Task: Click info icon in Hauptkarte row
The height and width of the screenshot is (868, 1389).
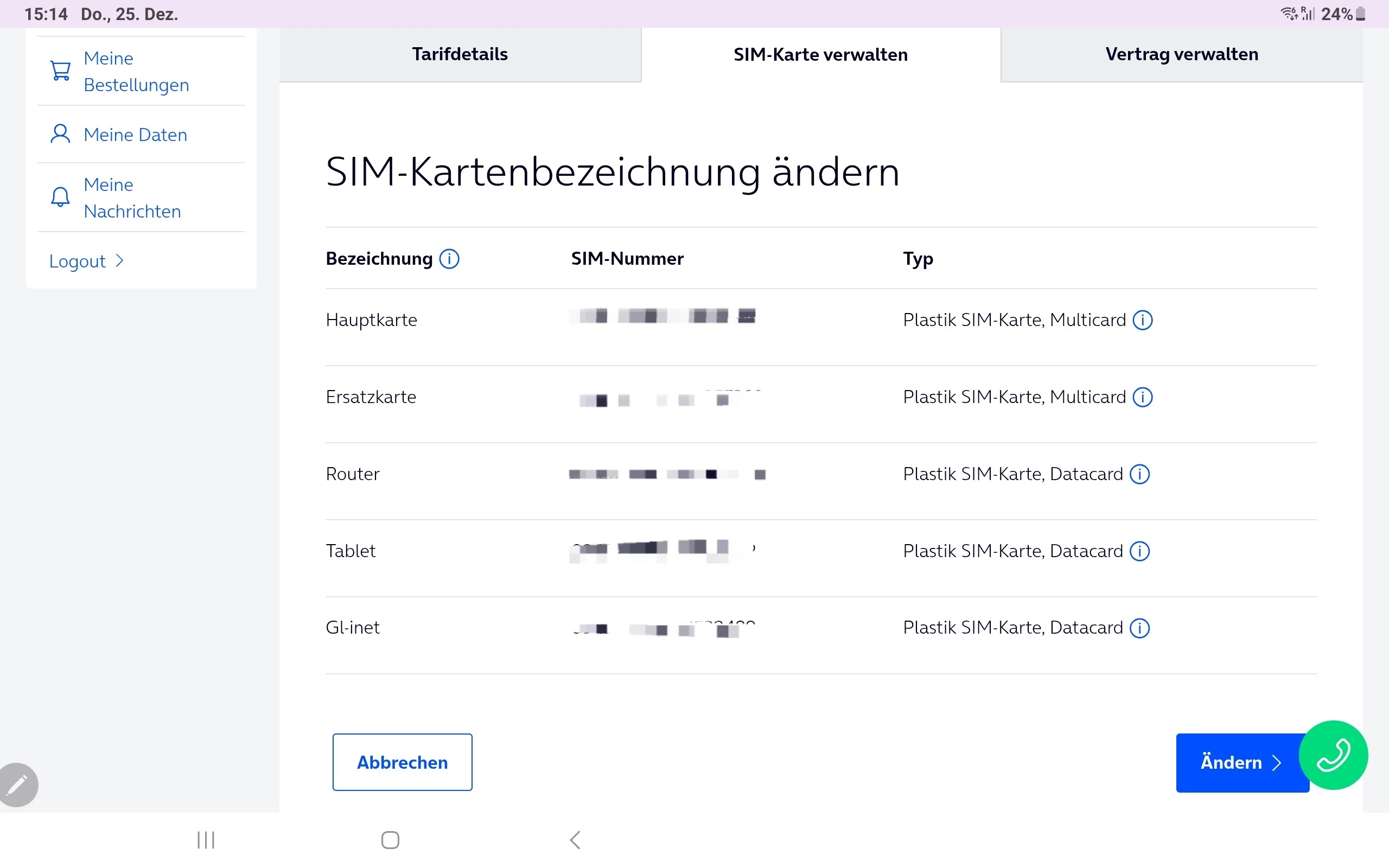Action: click(x=1142, y=320)
